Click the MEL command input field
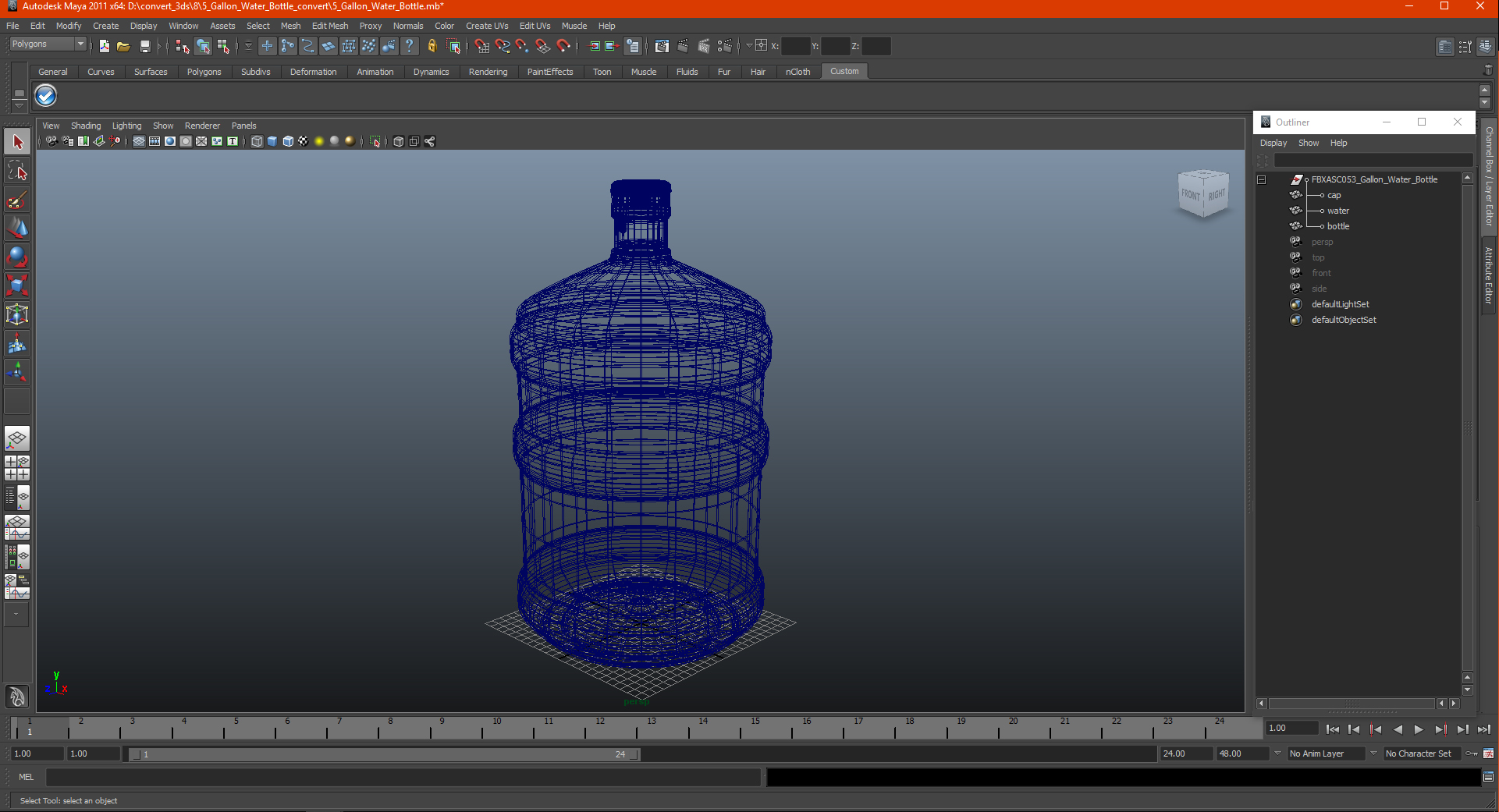Screen dimensions: 1499x812 (x=403, y=777)
